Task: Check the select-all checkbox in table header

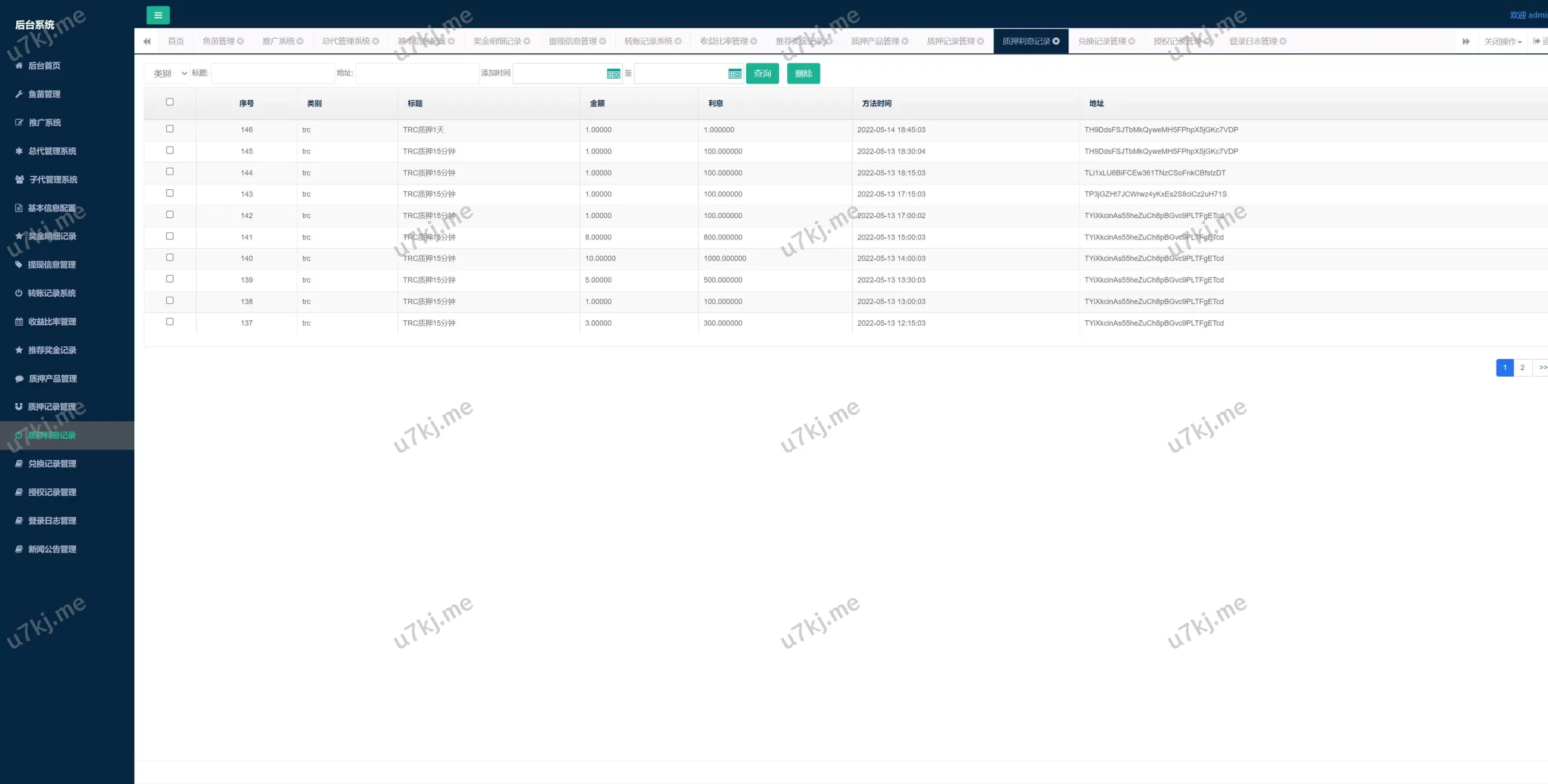Action: 169,102
